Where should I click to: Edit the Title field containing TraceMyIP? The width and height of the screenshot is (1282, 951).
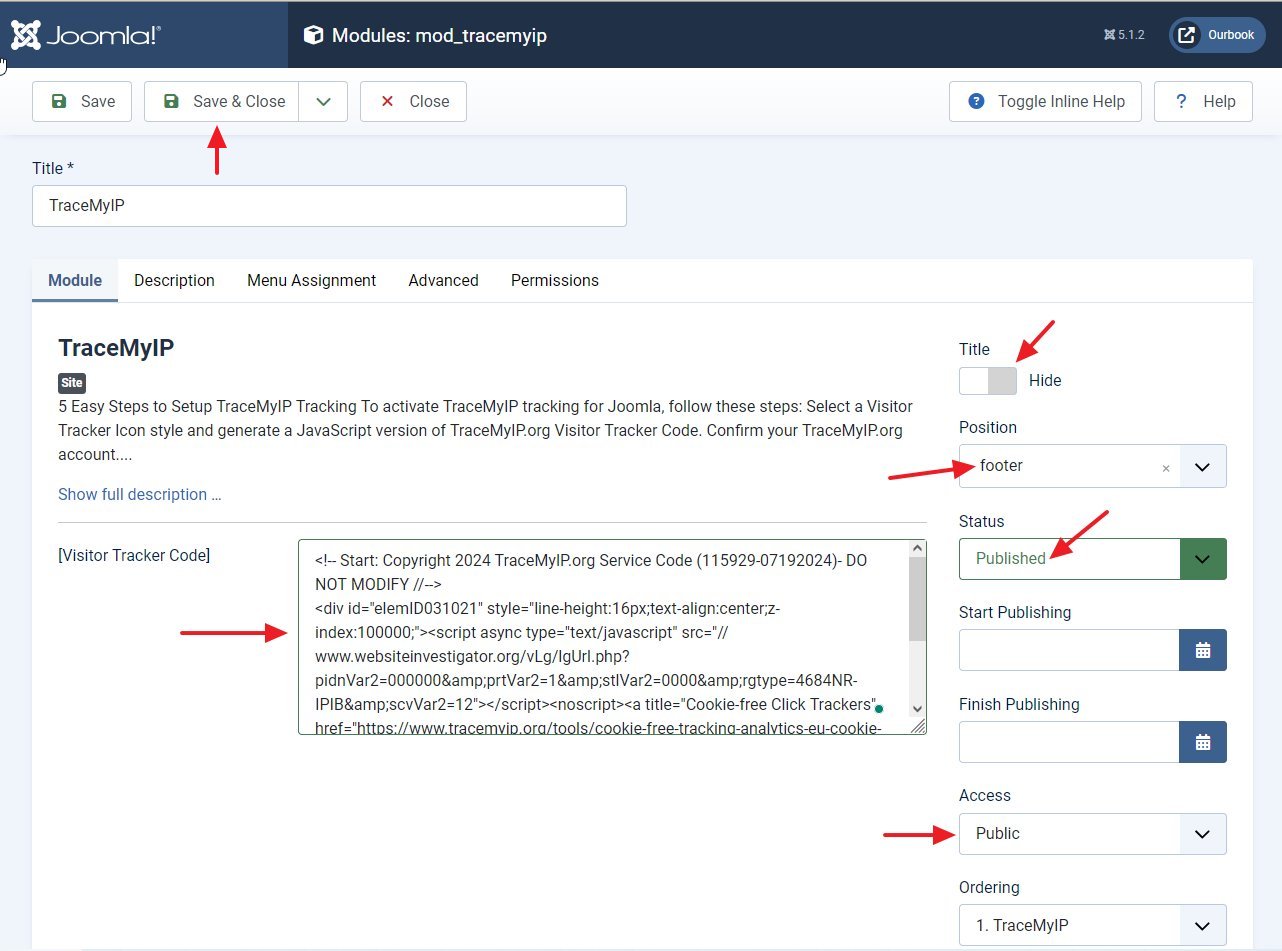tap(329, 206)
